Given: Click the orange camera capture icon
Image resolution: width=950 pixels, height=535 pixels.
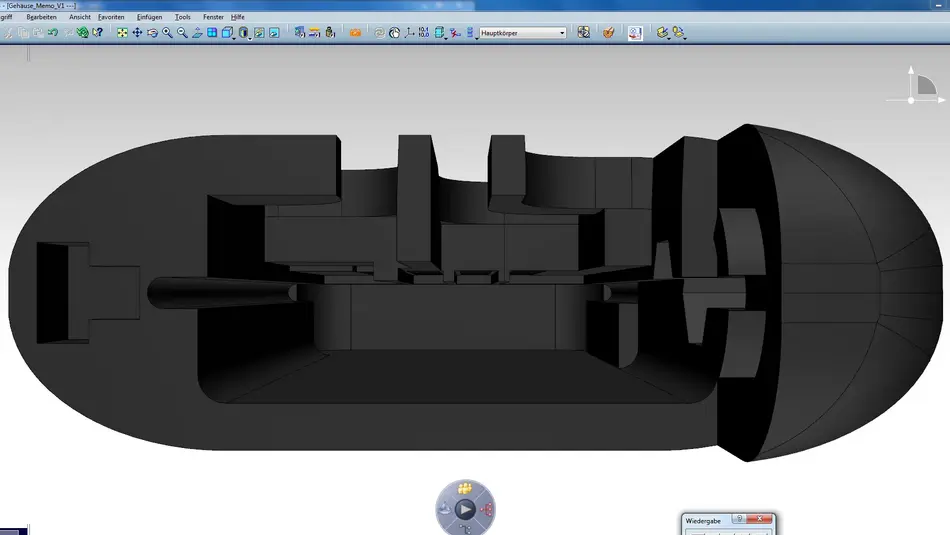Looking at the screenshot, I should tap(355, 33).
